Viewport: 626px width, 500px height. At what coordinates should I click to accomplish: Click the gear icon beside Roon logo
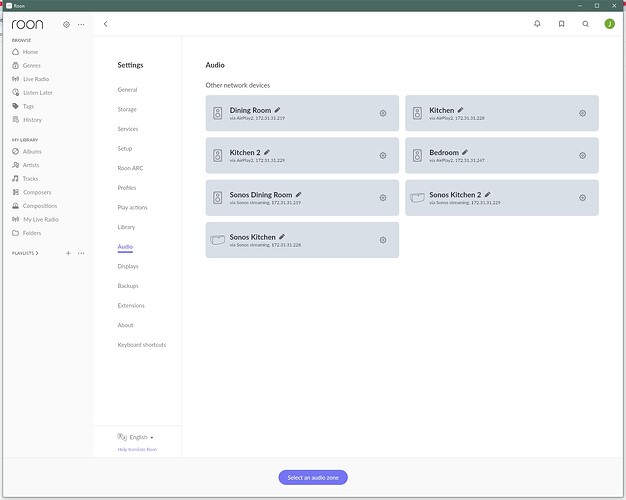point(66,23)
